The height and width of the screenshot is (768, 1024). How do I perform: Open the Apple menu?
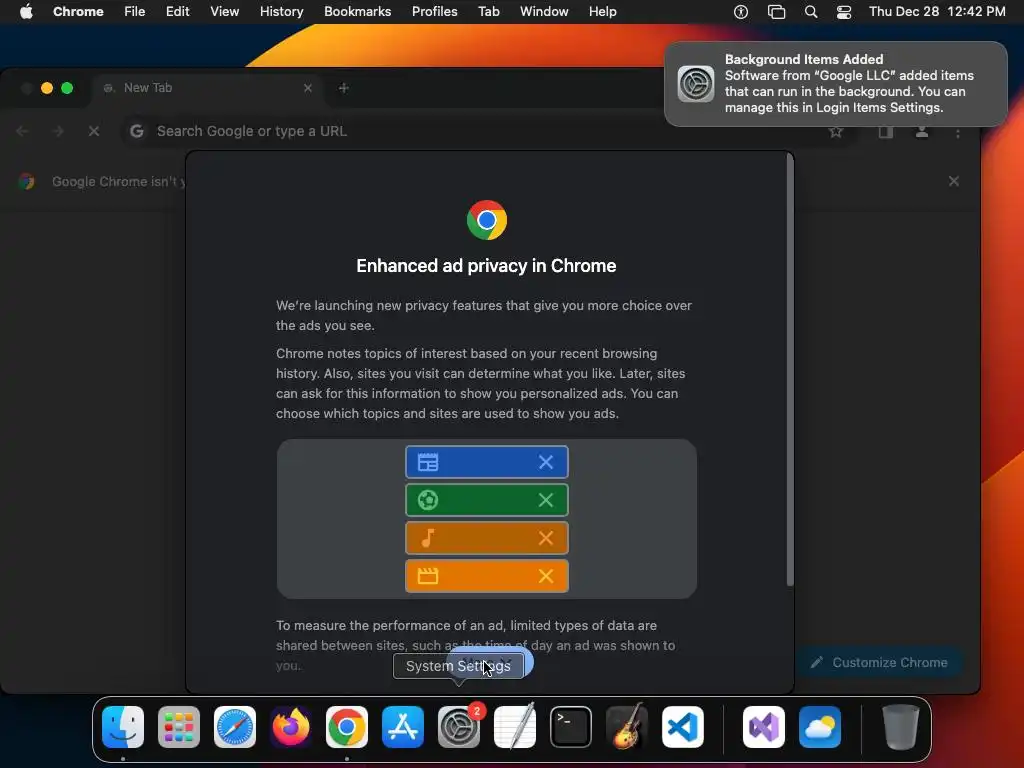click(26, 12)
